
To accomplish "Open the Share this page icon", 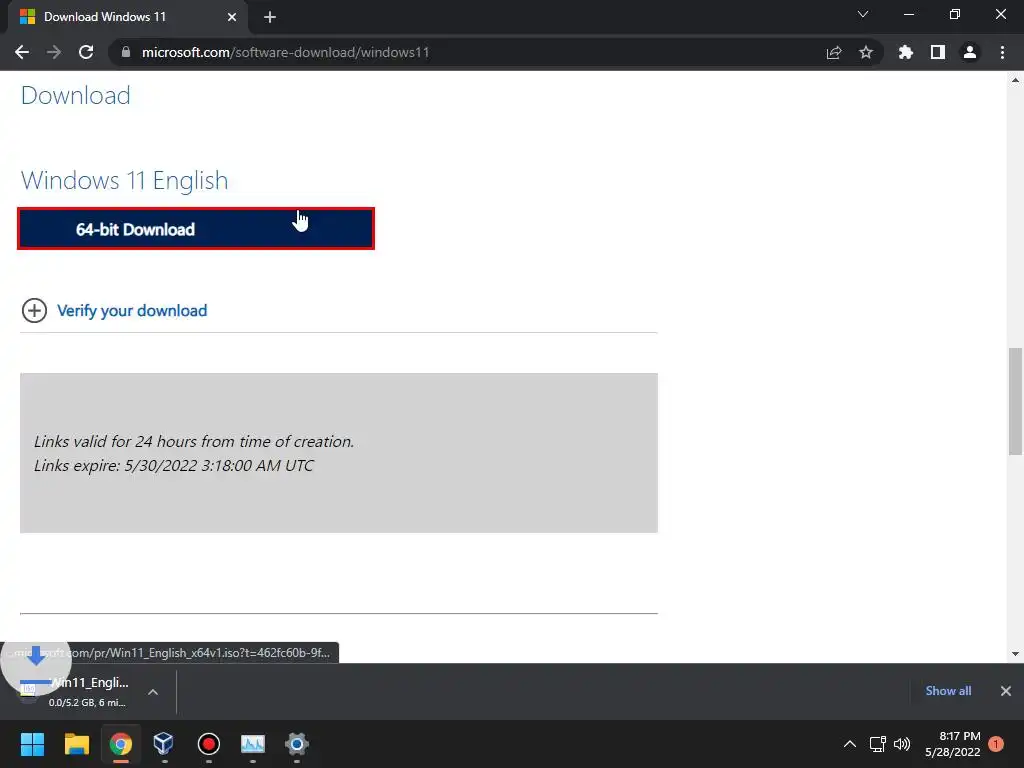I will pyautogui.click(x=834, y=52).
